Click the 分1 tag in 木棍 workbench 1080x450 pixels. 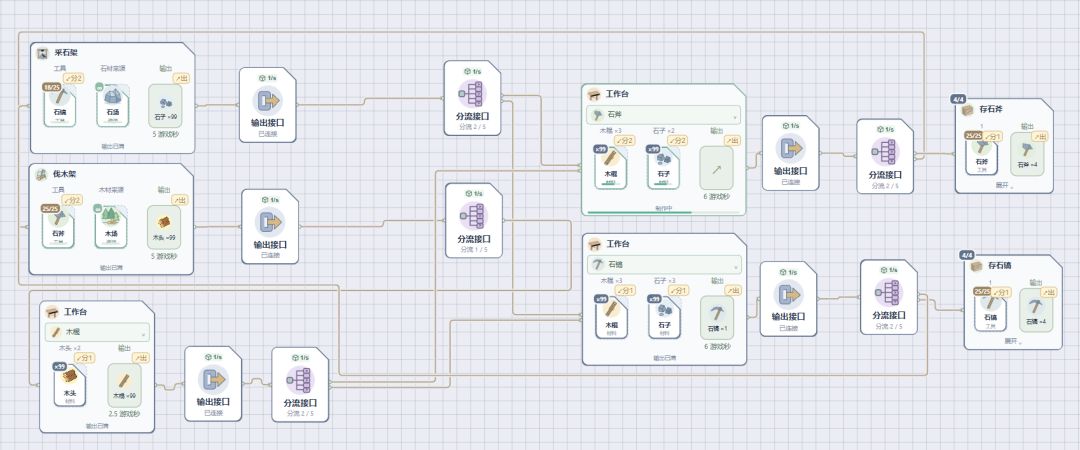[x=84, y=358]
